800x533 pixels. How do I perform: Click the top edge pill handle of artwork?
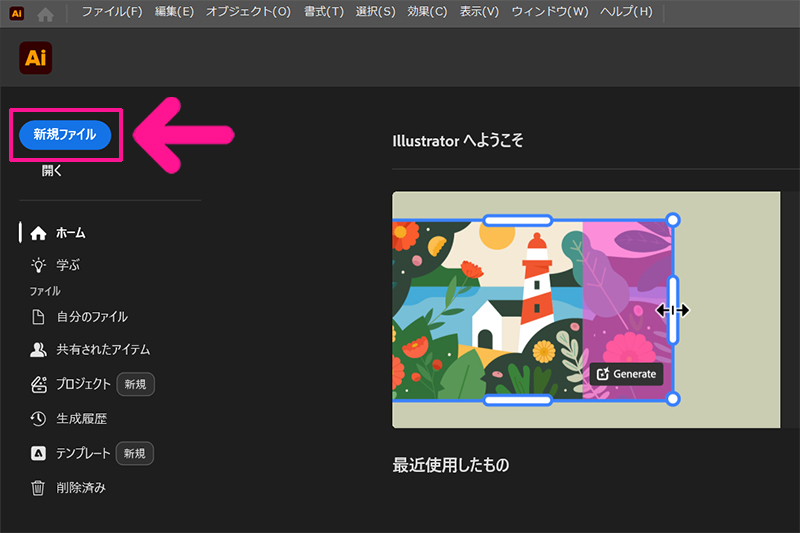click(x=518, y=220)
